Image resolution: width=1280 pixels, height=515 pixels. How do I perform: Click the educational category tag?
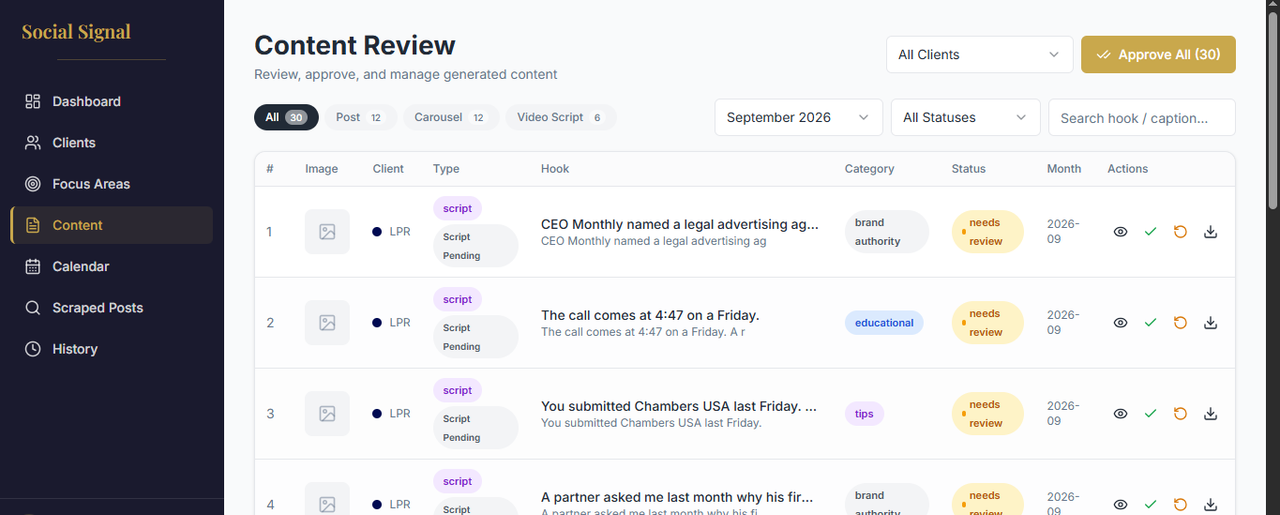coord(884,323)
